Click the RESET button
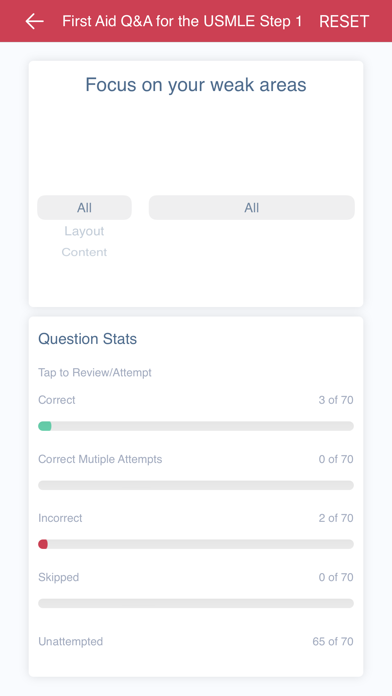The width and height of the screenshot is (392, 696). [x=344, y=21]
